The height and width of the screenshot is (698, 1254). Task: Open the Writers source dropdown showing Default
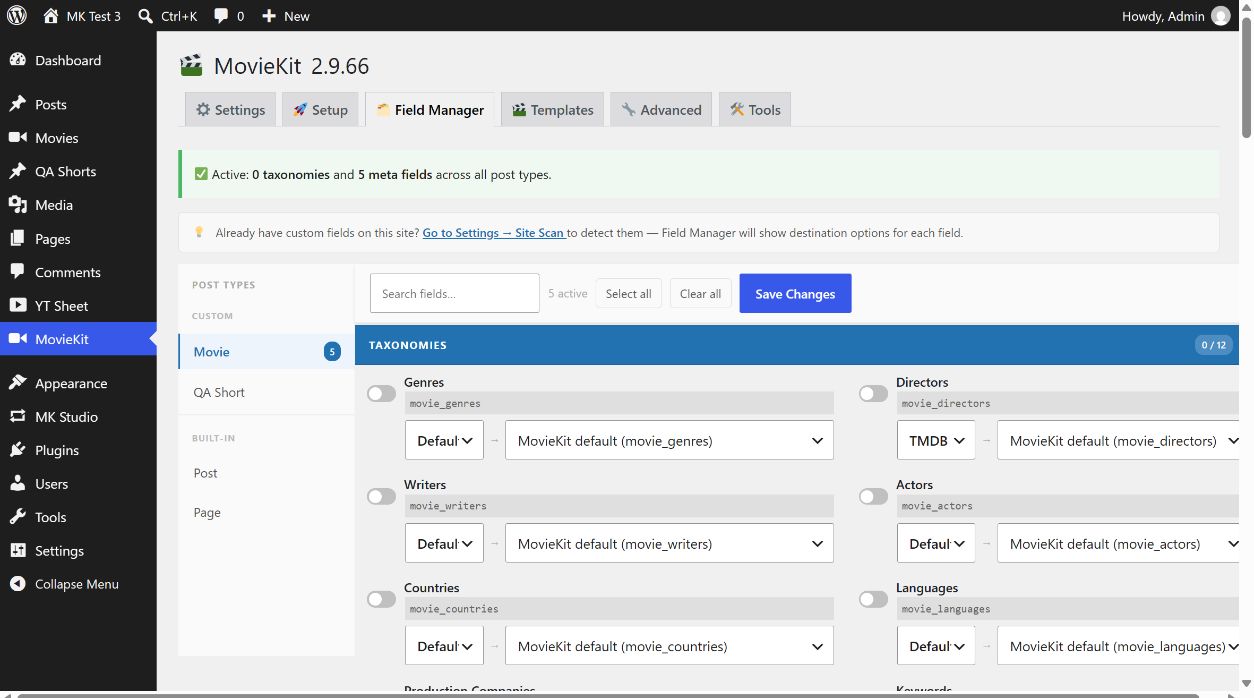[444, 544]
